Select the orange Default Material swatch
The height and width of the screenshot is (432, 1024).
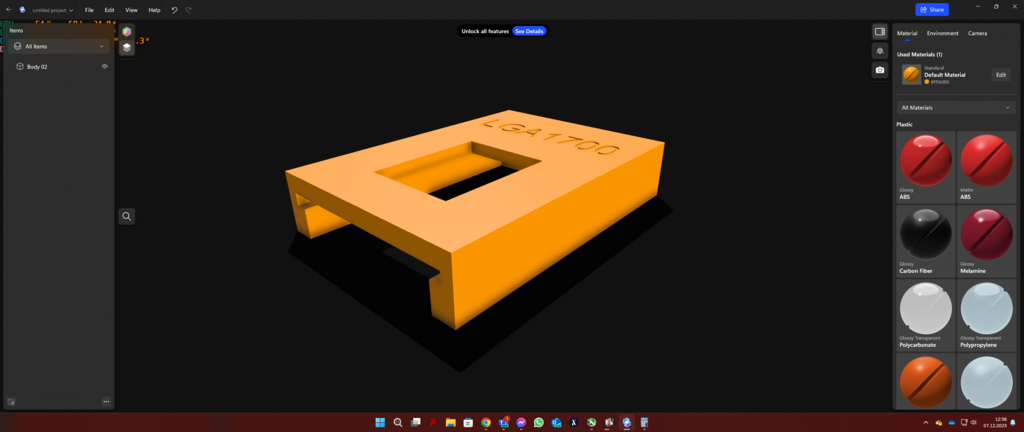tap(911, 74)
